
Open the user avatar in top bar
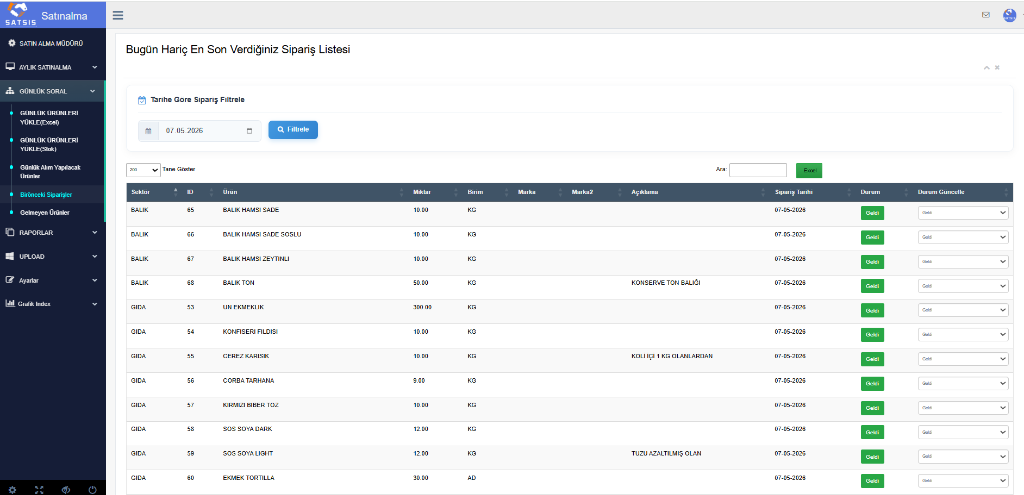[x=1010, y=15]
